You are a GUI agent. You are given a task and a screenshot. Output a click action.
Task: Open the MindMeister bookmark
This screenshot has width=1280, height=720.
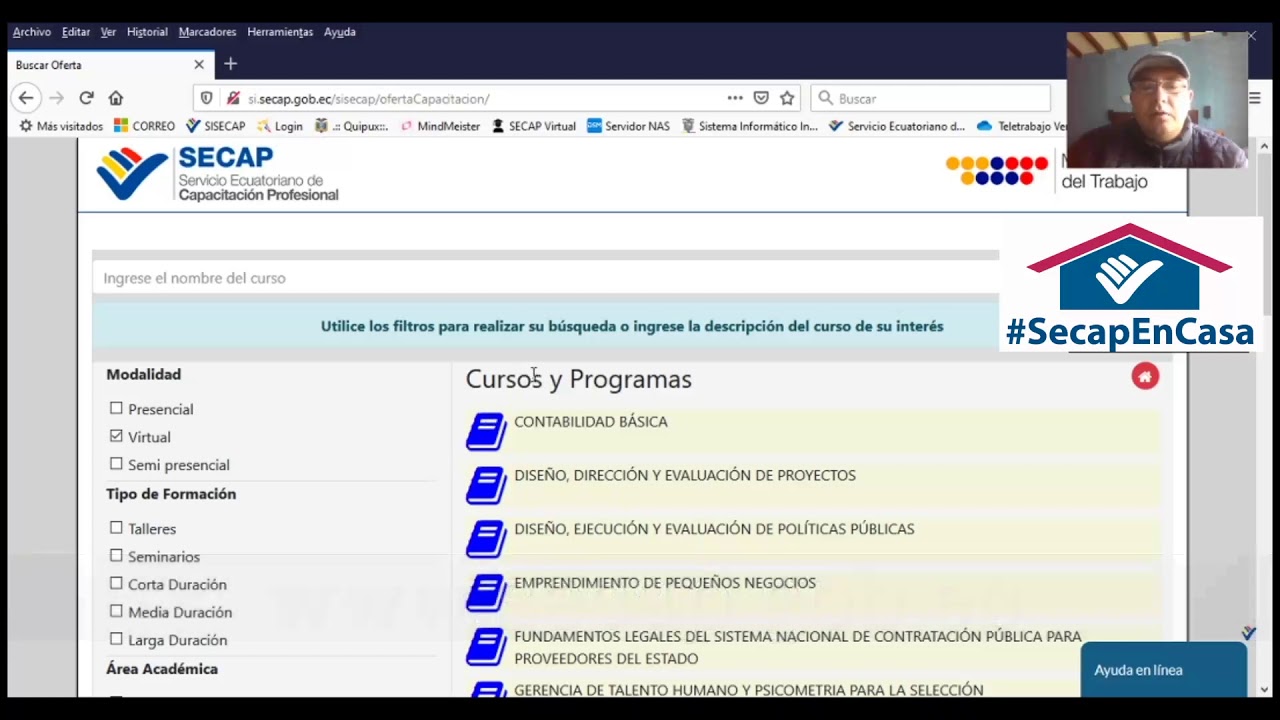pyautogui.click(x=440, y=126)
